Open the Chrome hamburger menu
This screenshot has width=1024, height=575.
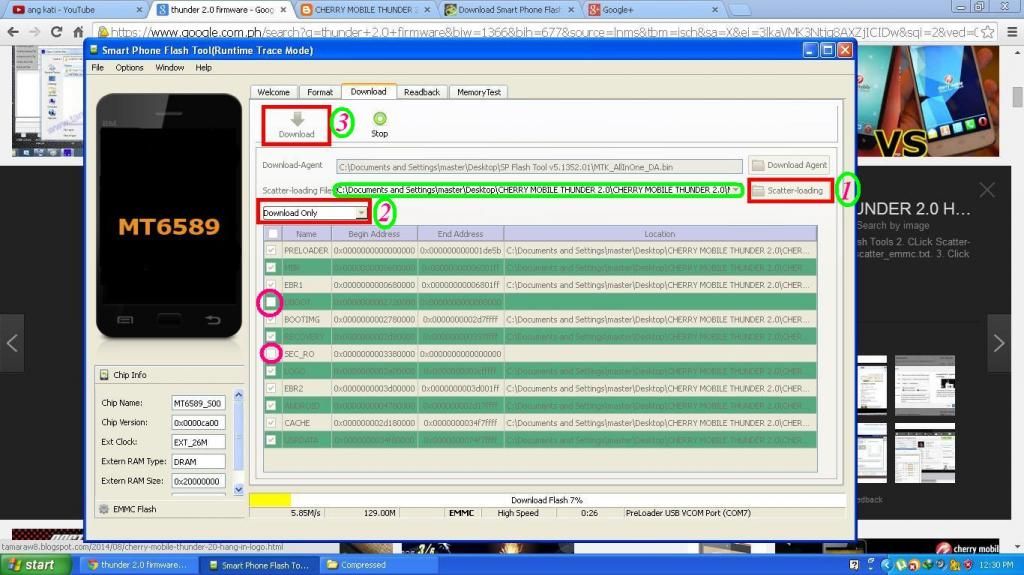click(1012, 31)
